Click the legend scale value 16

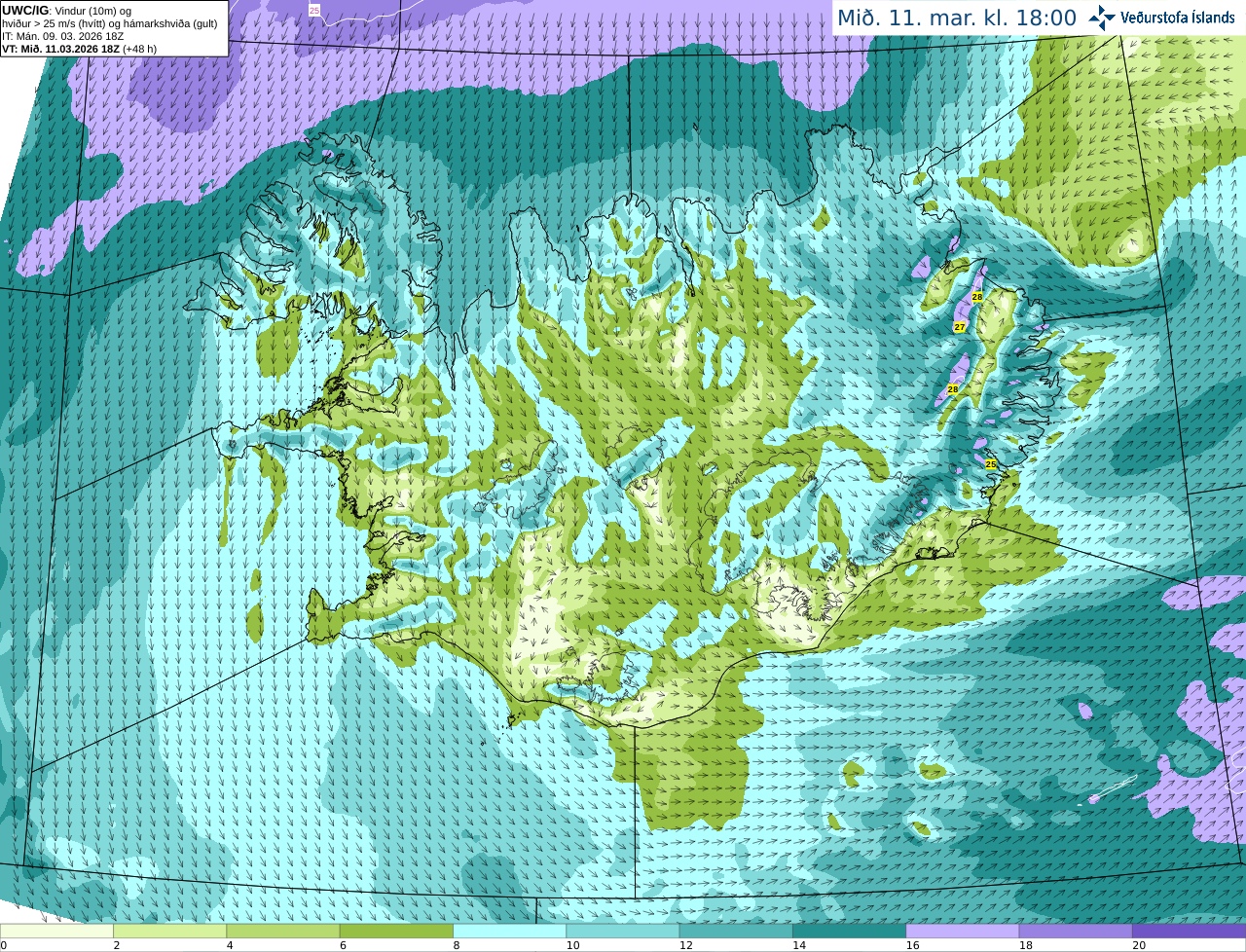(x=913, y=945)
